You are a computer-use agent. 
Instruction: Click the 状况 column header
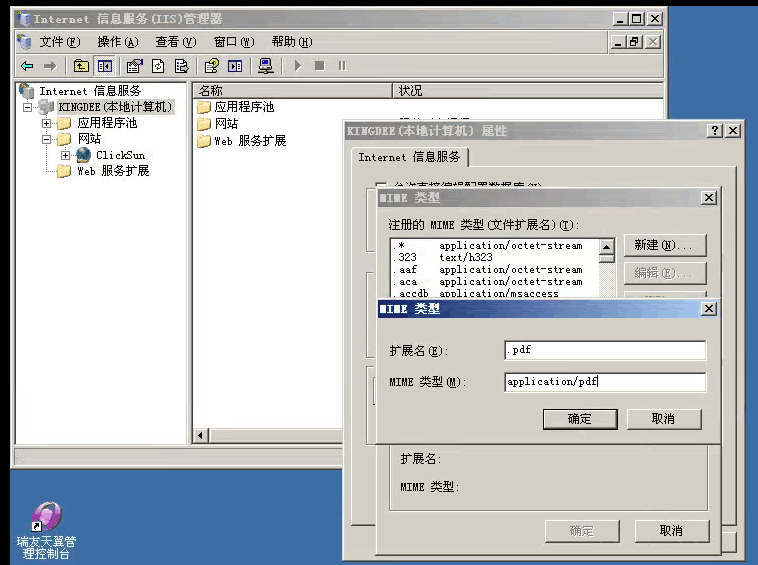527,90
